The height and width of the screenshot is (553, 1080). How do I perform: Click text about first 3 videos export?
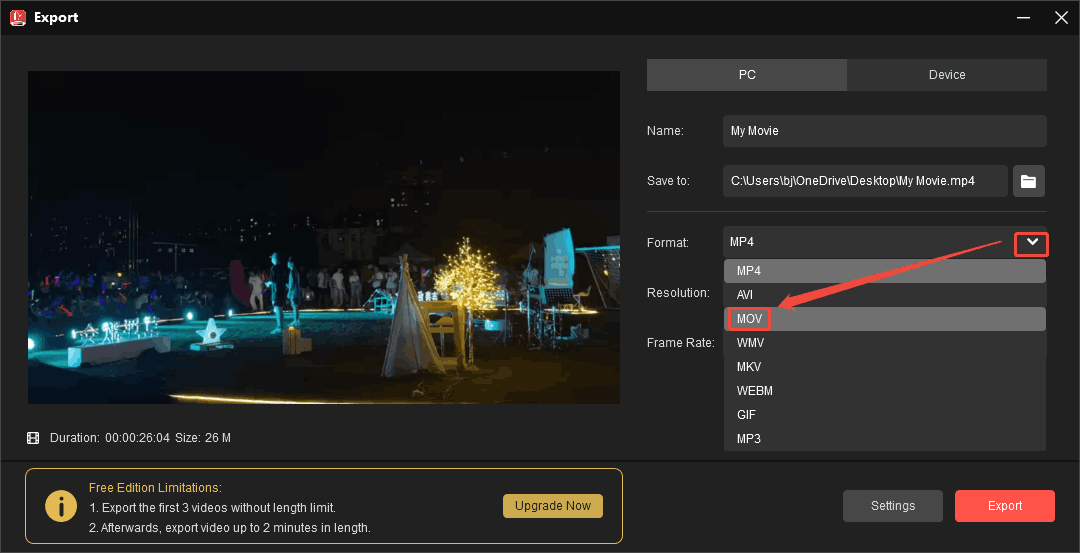[212, 508]
